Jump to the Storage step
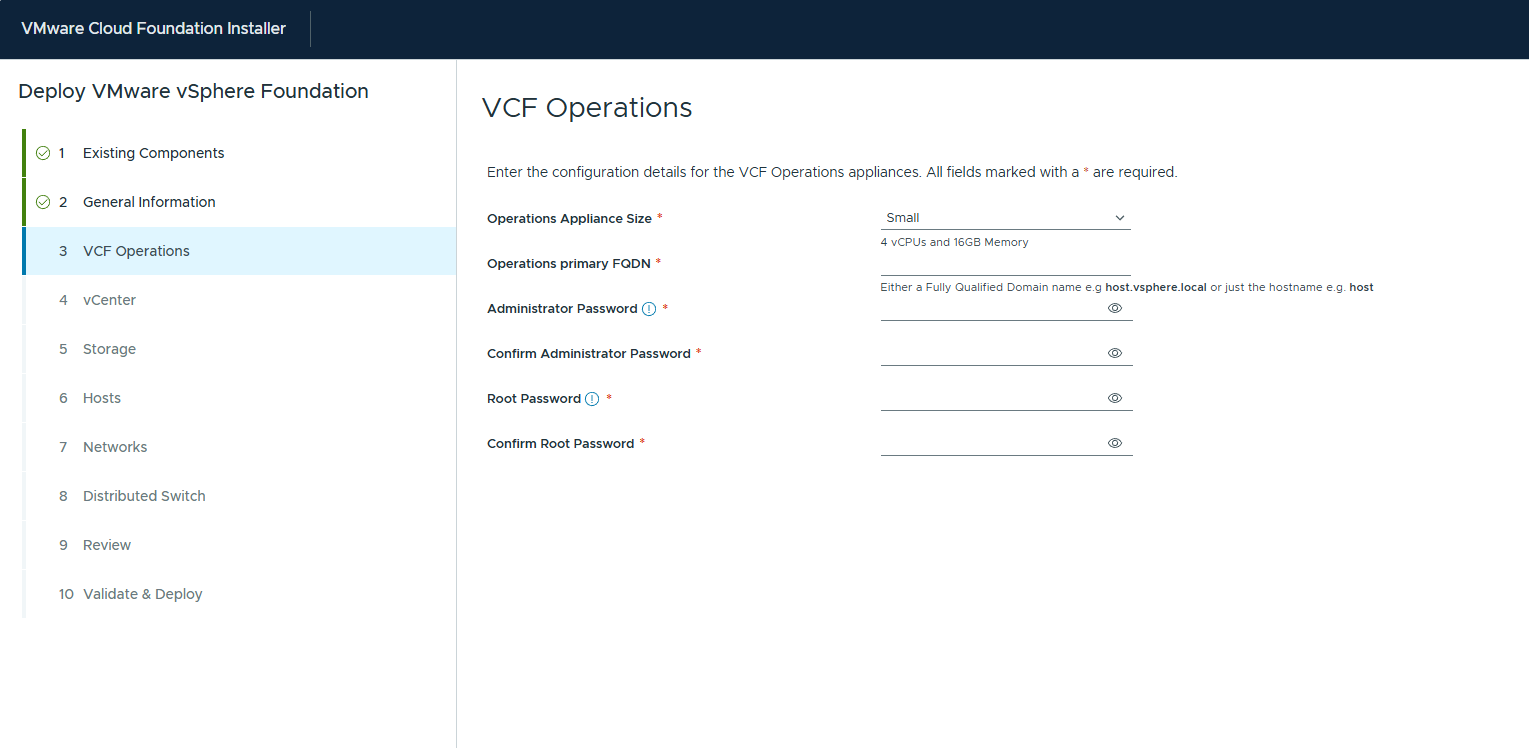This screenshot has height=748, width=1529. click(109, 349)
